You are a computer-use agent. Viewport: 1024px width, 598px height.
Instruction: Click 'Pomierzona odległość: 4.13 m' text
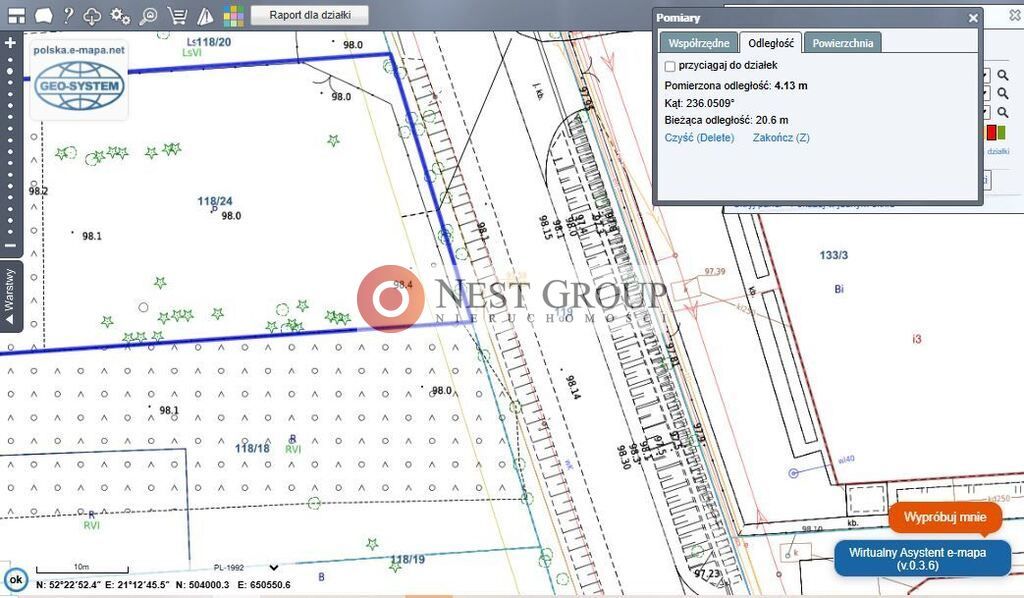coord(736,86)
